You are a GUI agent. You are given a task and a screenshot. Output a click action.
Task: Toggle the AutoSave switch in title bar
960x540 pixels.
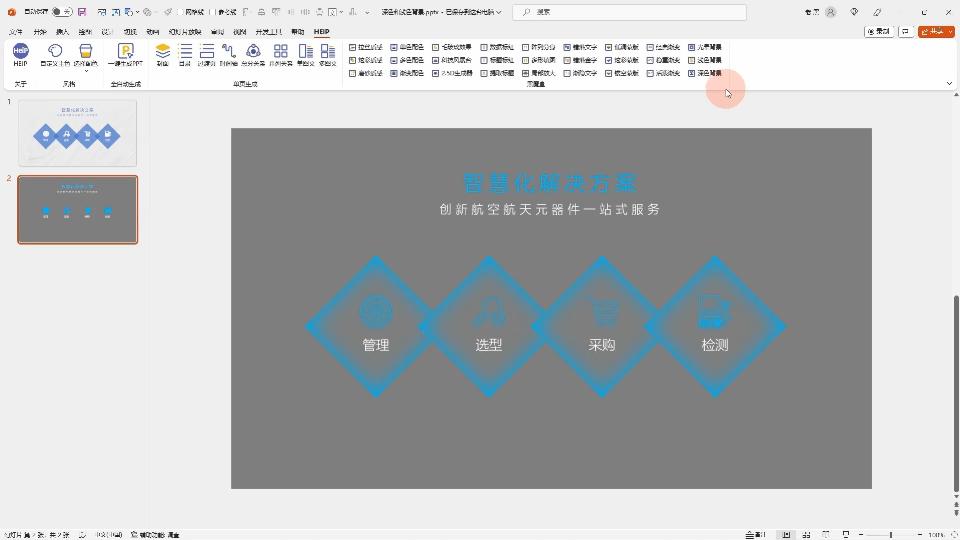(x=61, y=12)
